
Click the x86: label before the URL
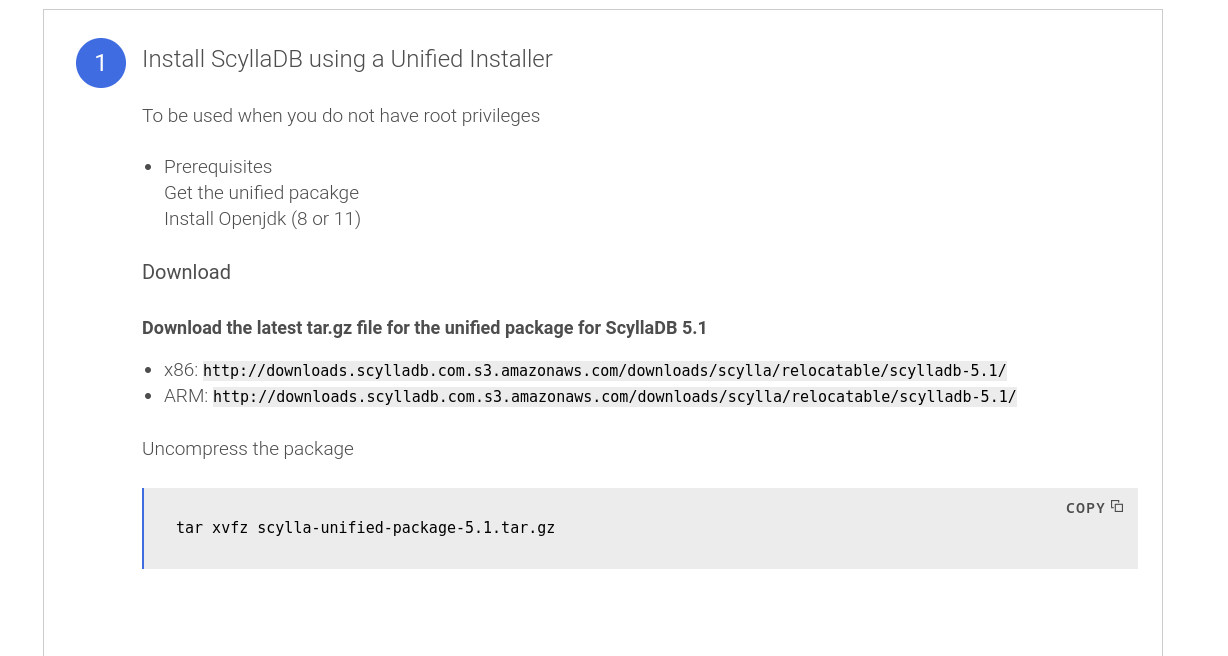click(x=181, y=370)
